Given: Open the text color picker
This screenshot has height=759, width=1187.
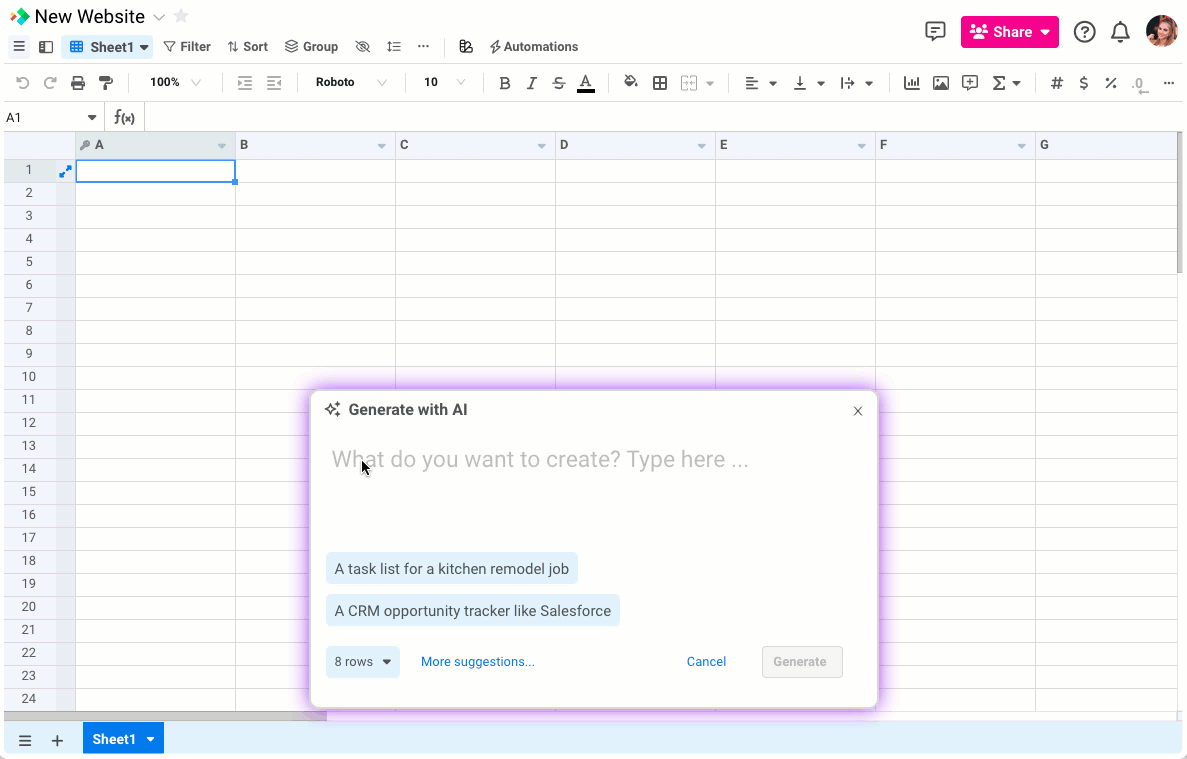Looking at the screenshot, I should click(x=586, y=82).
